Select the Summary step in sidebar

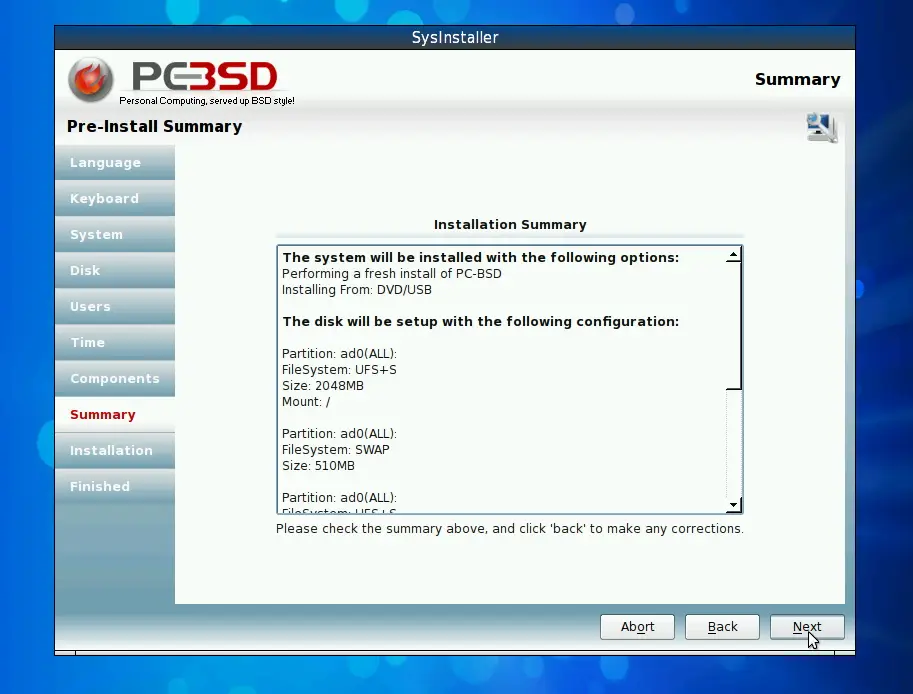[115, 415]
